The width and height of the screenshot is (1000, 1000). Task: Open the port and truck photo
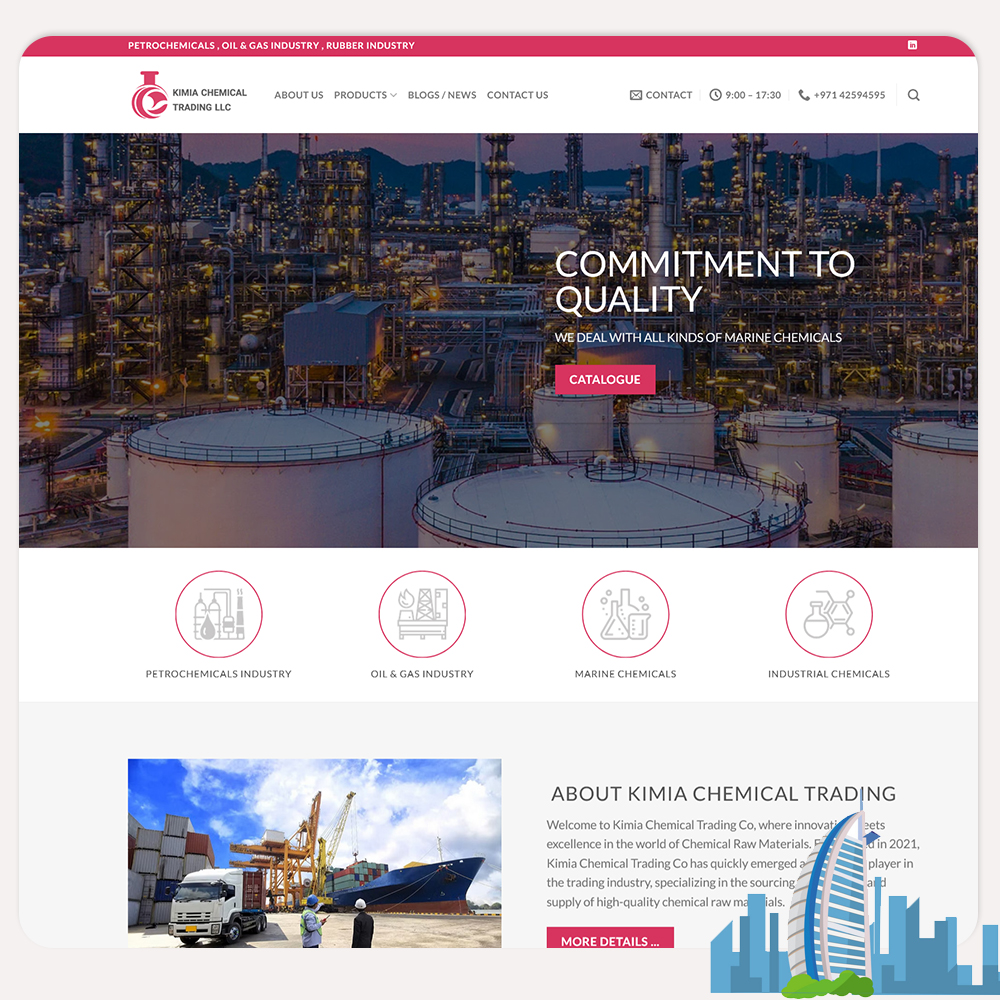pyautogui.click(x=314, y=853)
